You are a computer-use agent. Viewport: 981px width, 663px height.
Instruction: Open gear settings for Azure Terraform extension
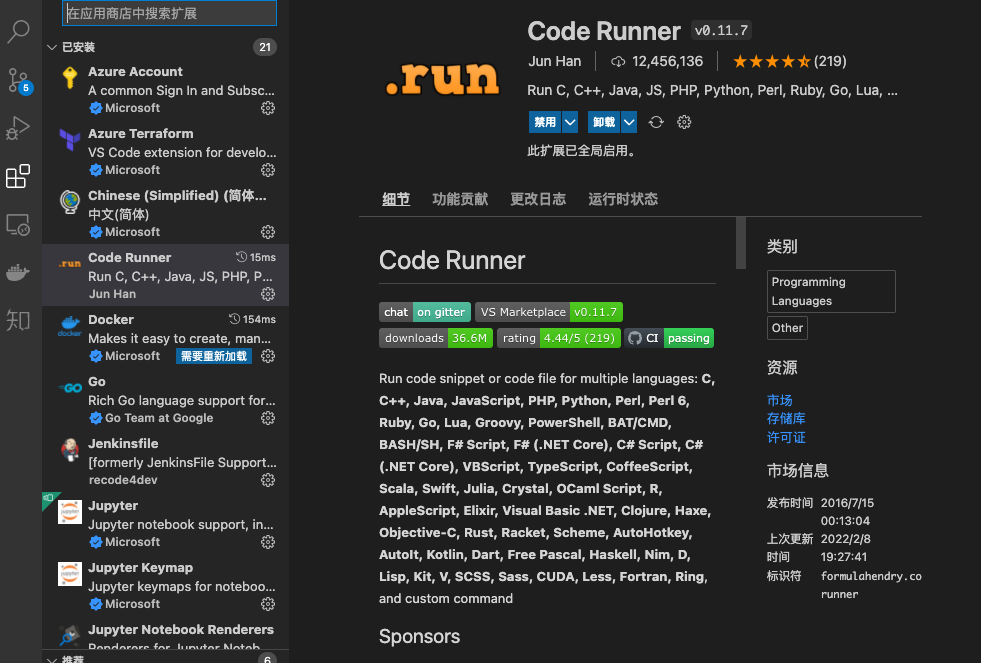[268, 170]
